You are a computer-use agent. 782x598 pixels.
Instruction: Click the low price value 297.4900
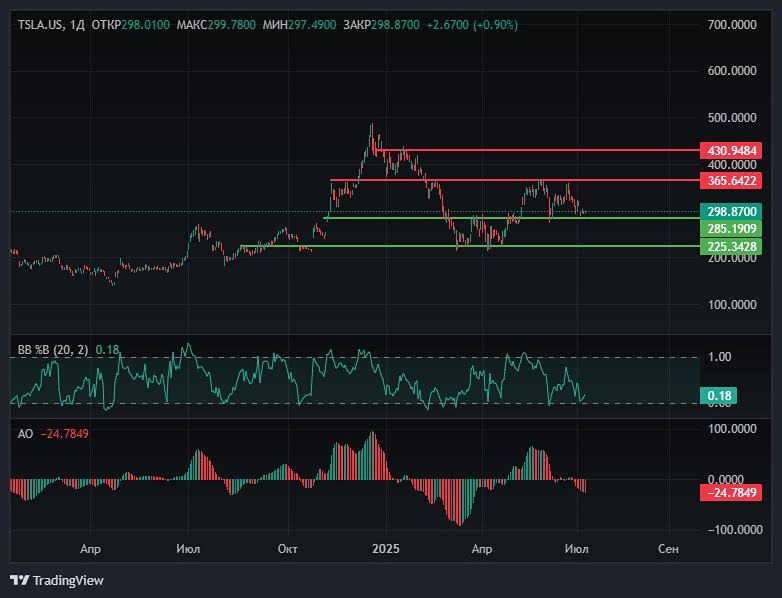(x=312, y=24)
